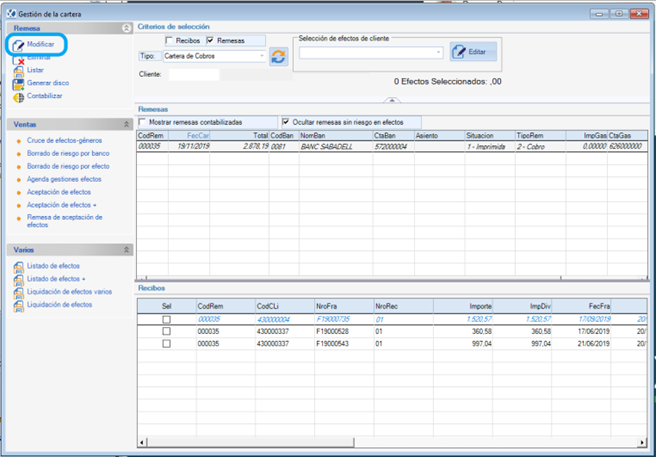Click the NomBan column header
Screen dimensions: 656x457
click(336, 136)
